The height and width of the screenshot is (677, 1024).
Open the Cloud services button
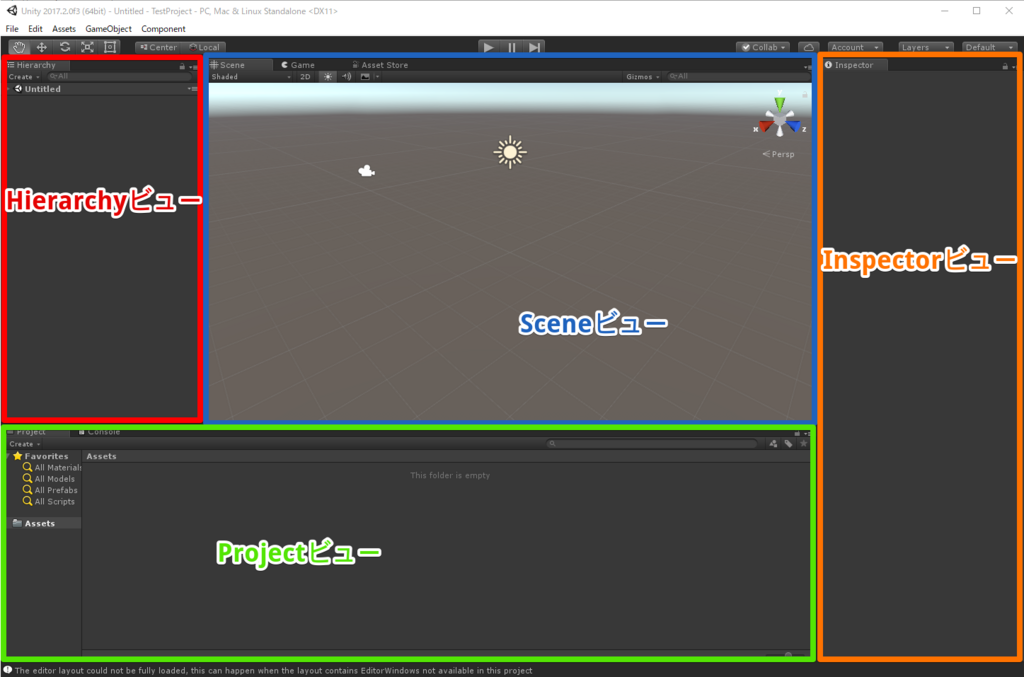808,47
